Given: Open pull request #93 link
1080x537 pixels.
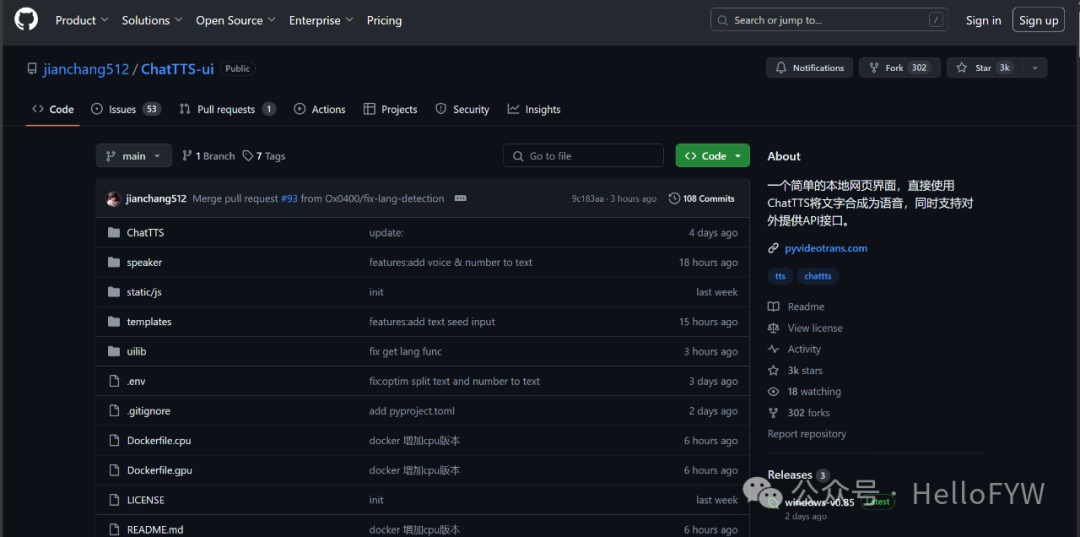Looking at the screenshot, I should [x=289, y=199].
